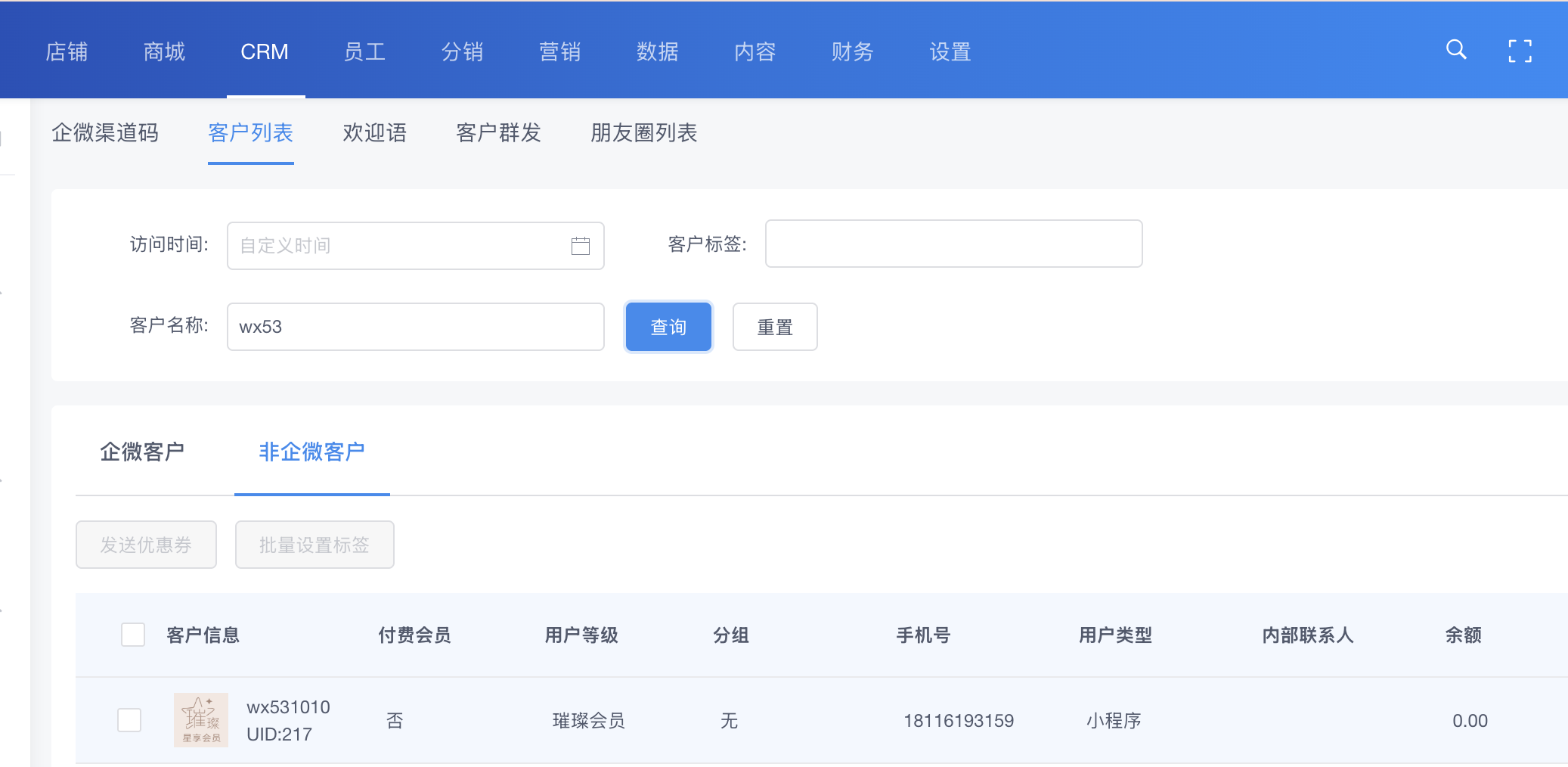Open calendar icon in visit time field
1568x767 pixels.
(580, 246)
